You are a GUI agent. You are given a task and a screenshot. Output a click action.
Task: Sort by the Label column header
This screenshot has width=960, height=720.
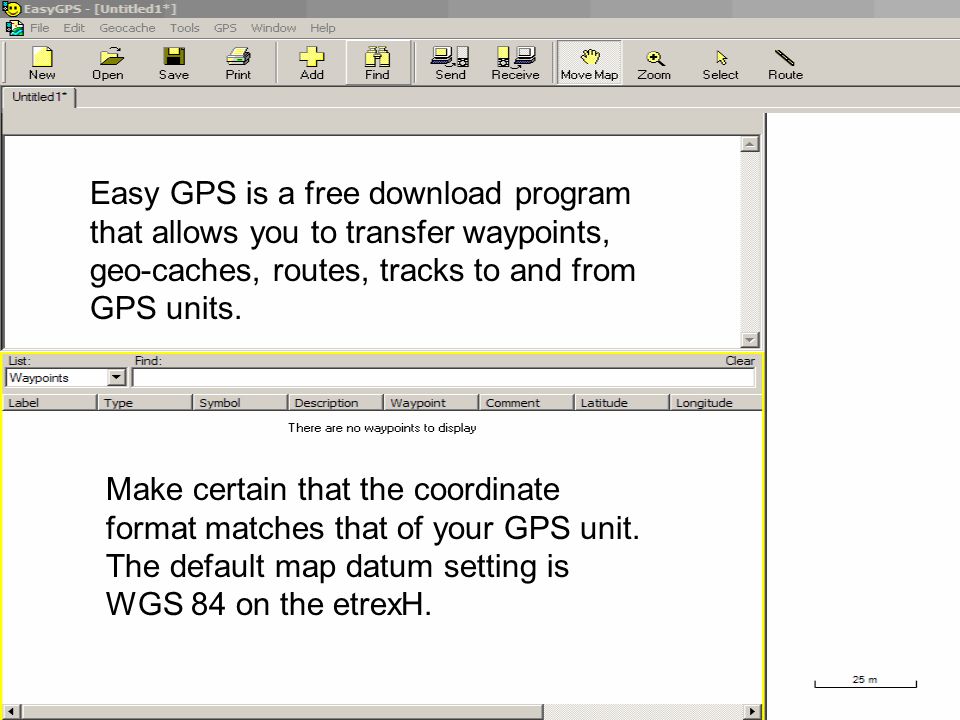coord(50,403)
